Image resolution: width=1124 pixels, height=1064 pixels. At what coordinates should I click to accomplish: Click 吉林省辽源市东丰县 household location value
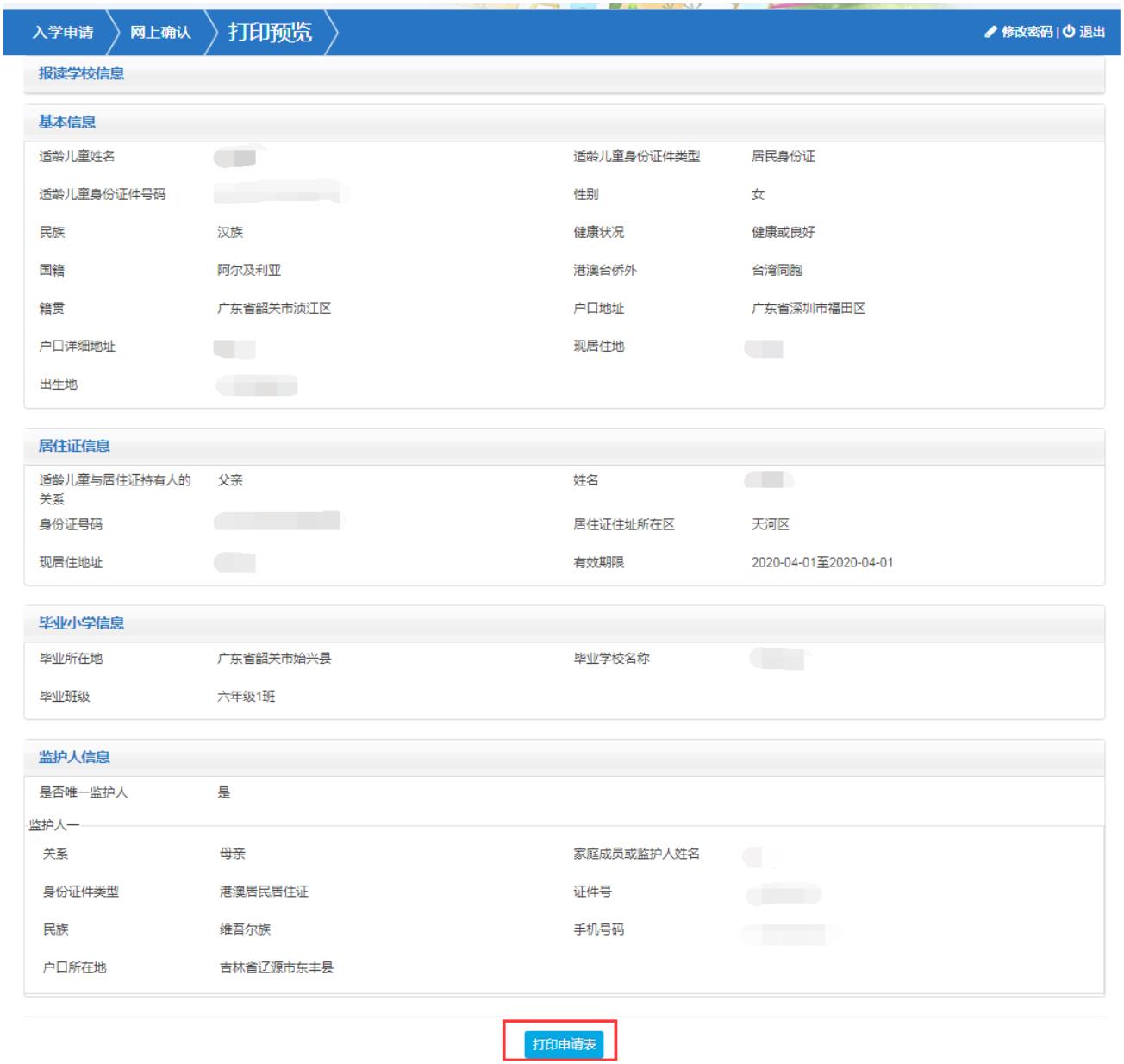pos(277,968)
